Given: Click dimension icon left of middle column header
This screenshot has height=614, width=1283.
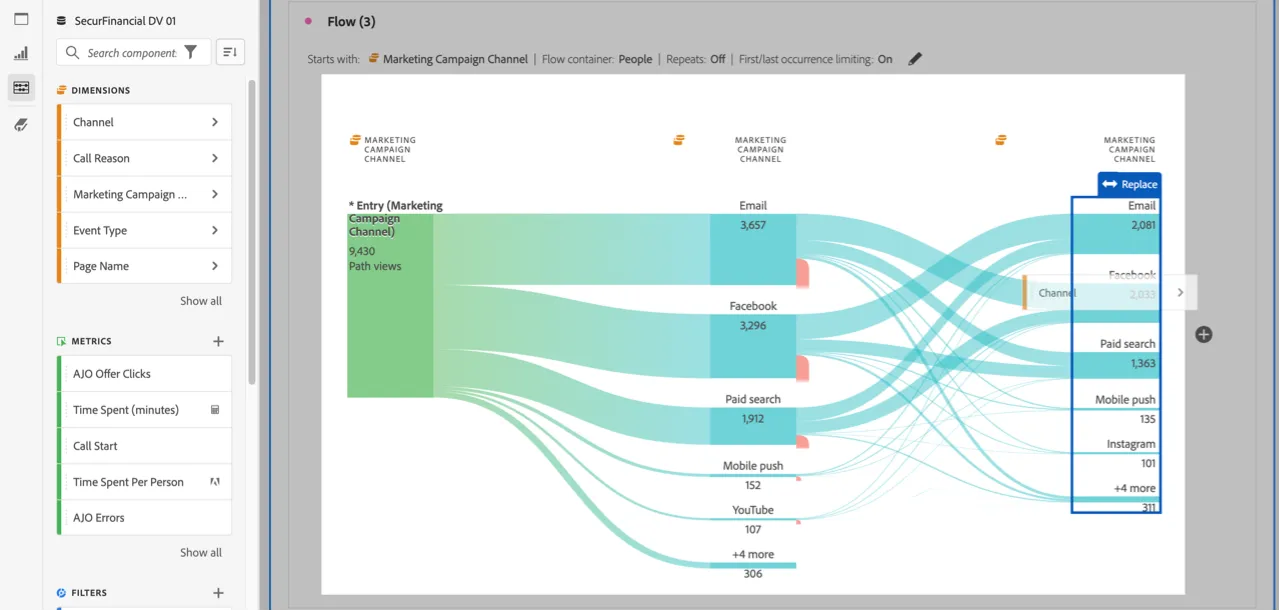Looking at the screenshot, I should 679,140.
